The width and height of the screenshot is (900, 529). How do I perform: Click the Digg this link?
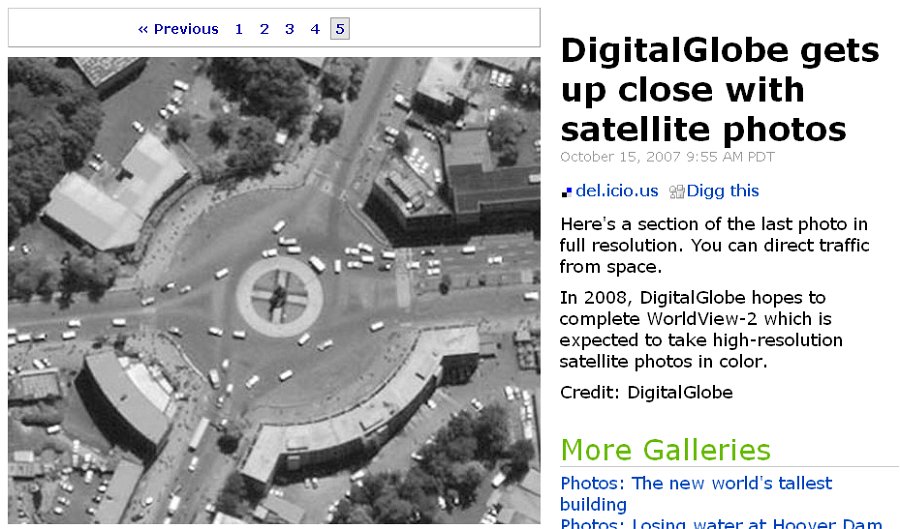point(723,191)
